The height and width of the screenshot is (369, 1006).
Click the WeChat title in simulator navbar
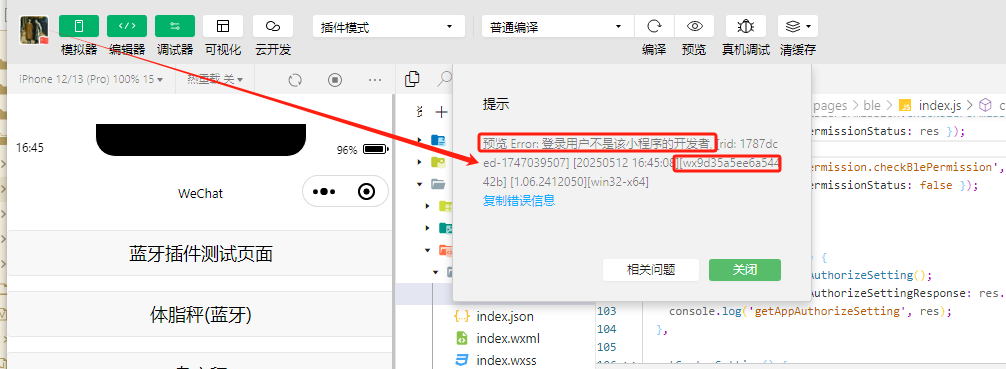click(x=201, y=193)
